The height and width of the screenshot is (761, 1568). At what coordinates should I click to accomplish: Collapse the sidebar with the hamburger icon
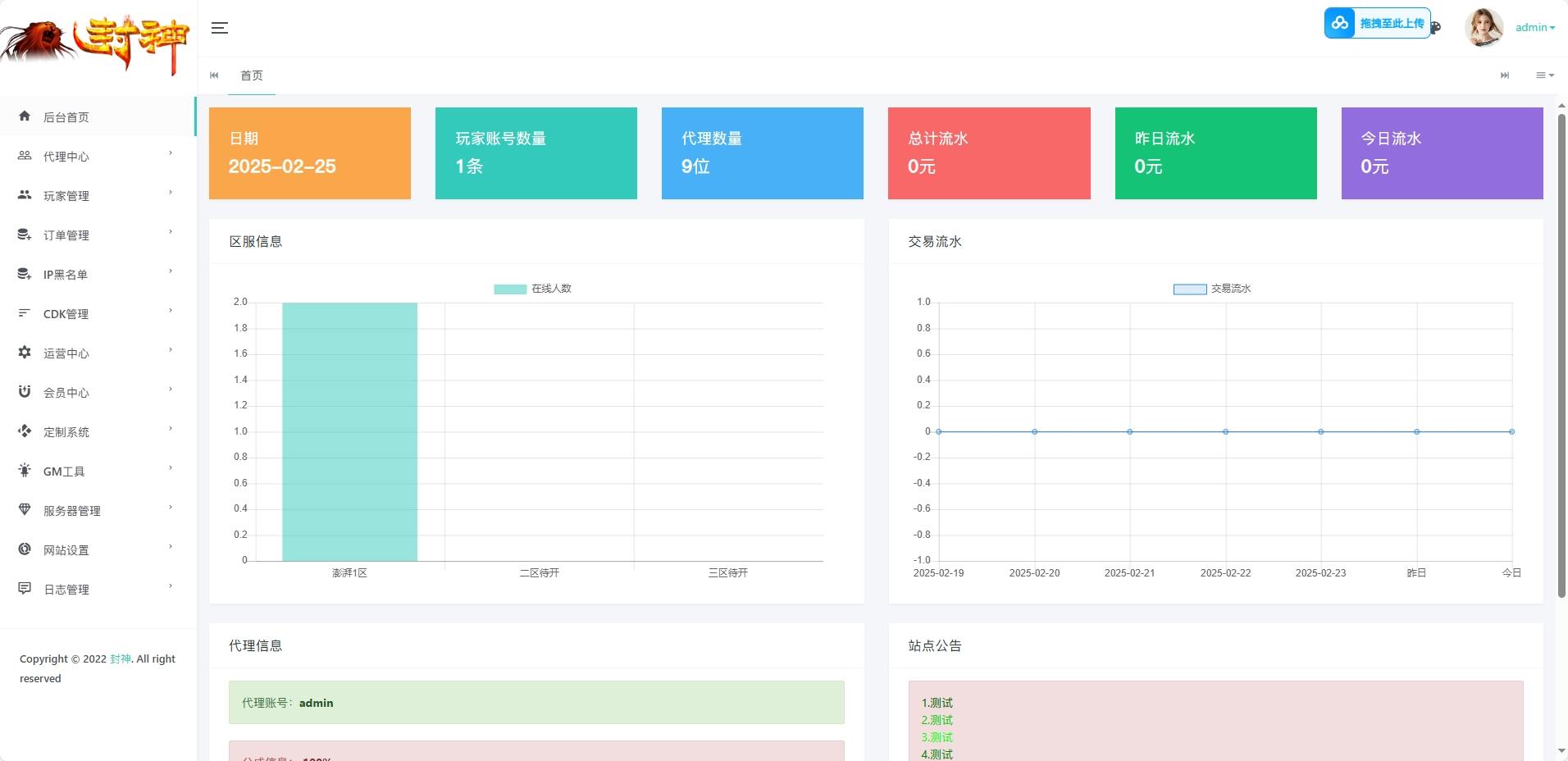(219, 28)
